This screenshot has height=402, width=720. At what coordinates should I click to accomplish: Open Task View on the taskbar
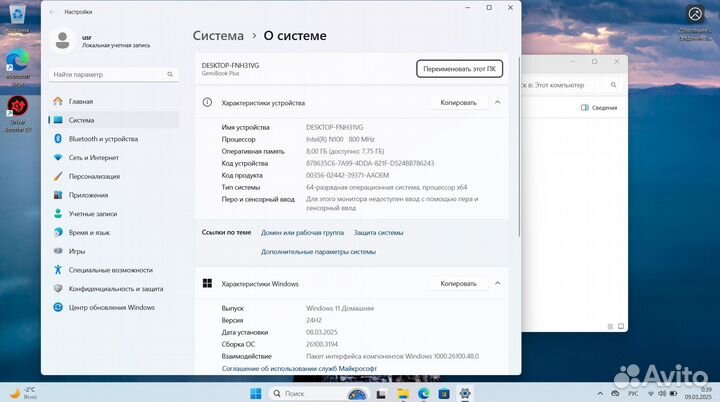tap(381, 394)
